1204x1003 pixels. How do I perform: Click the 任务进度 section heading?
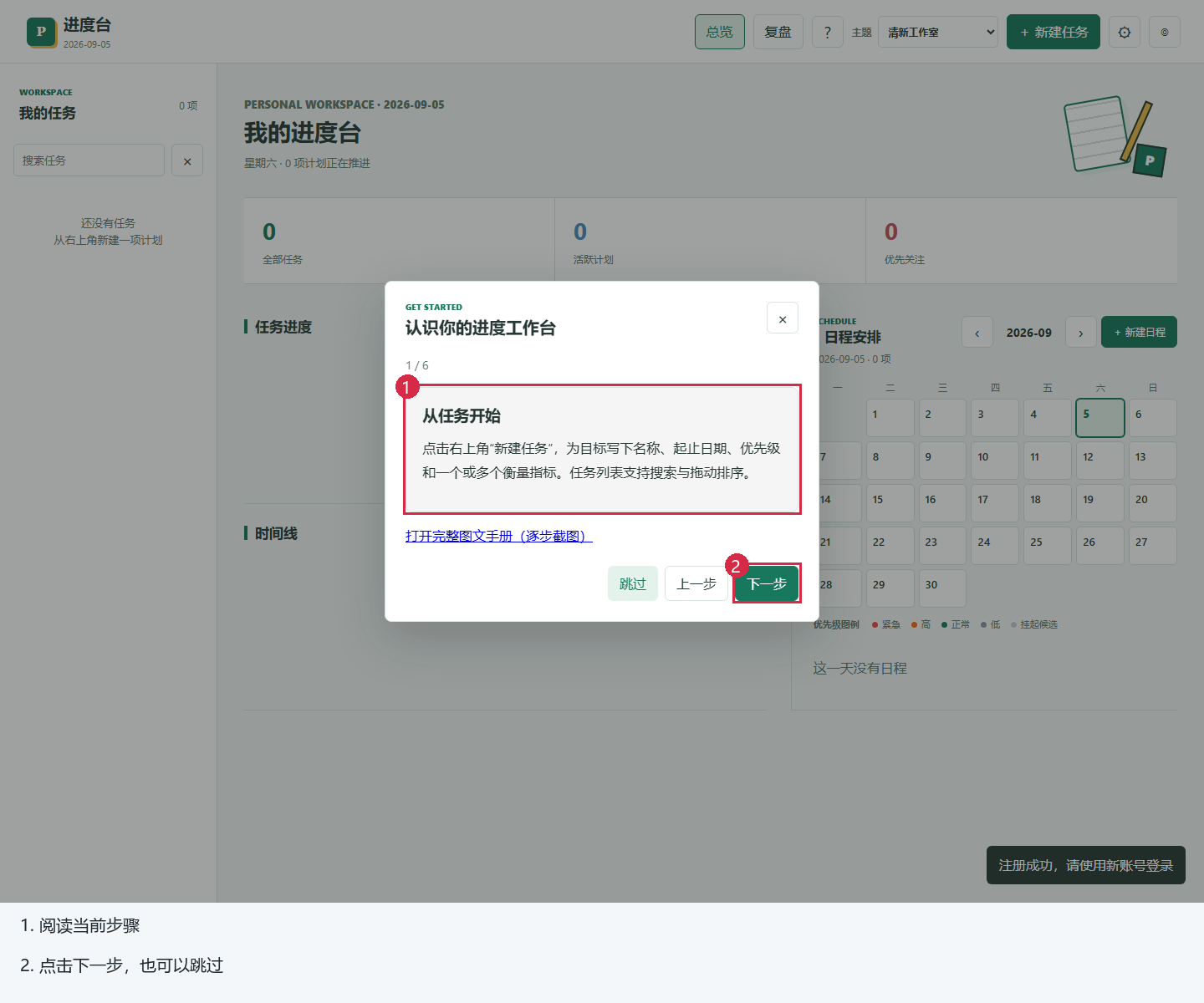283,327
